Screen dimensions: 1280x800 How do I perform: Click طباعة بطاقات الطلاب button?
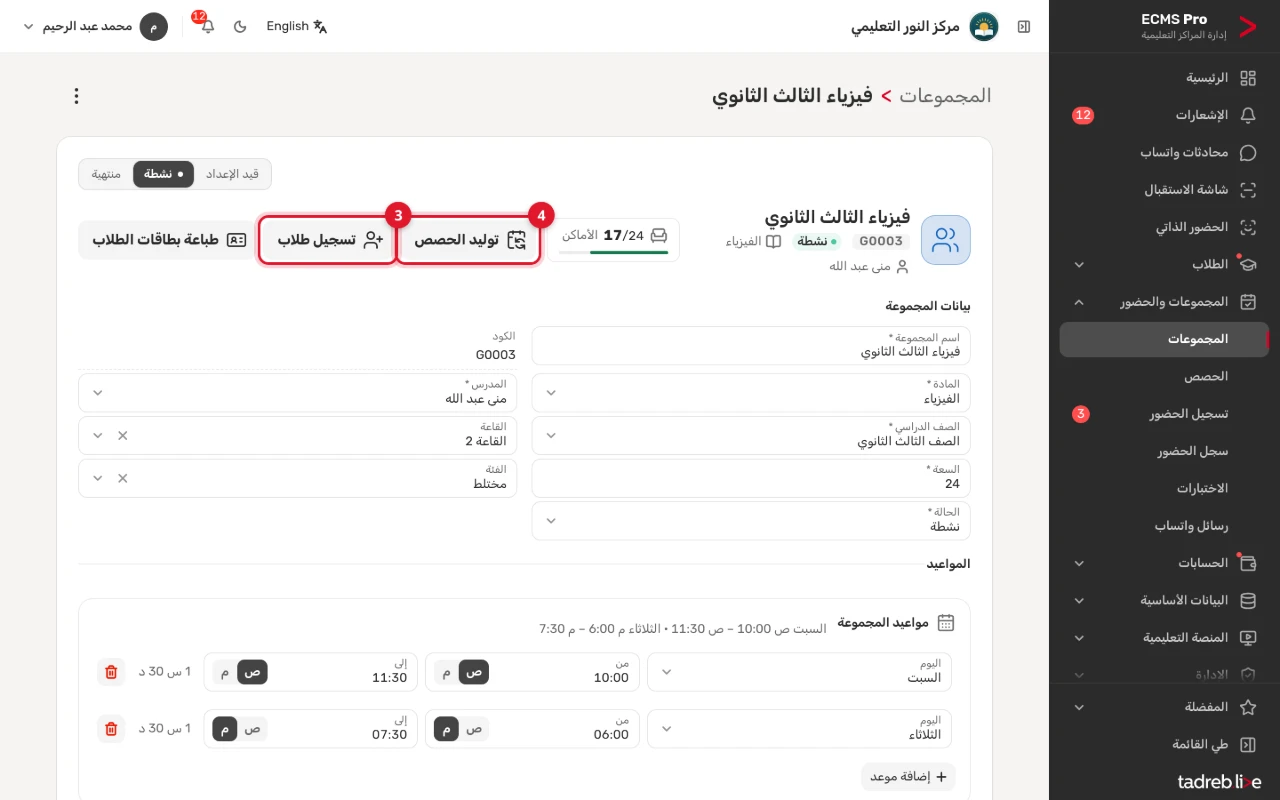(x=168, y=240)
